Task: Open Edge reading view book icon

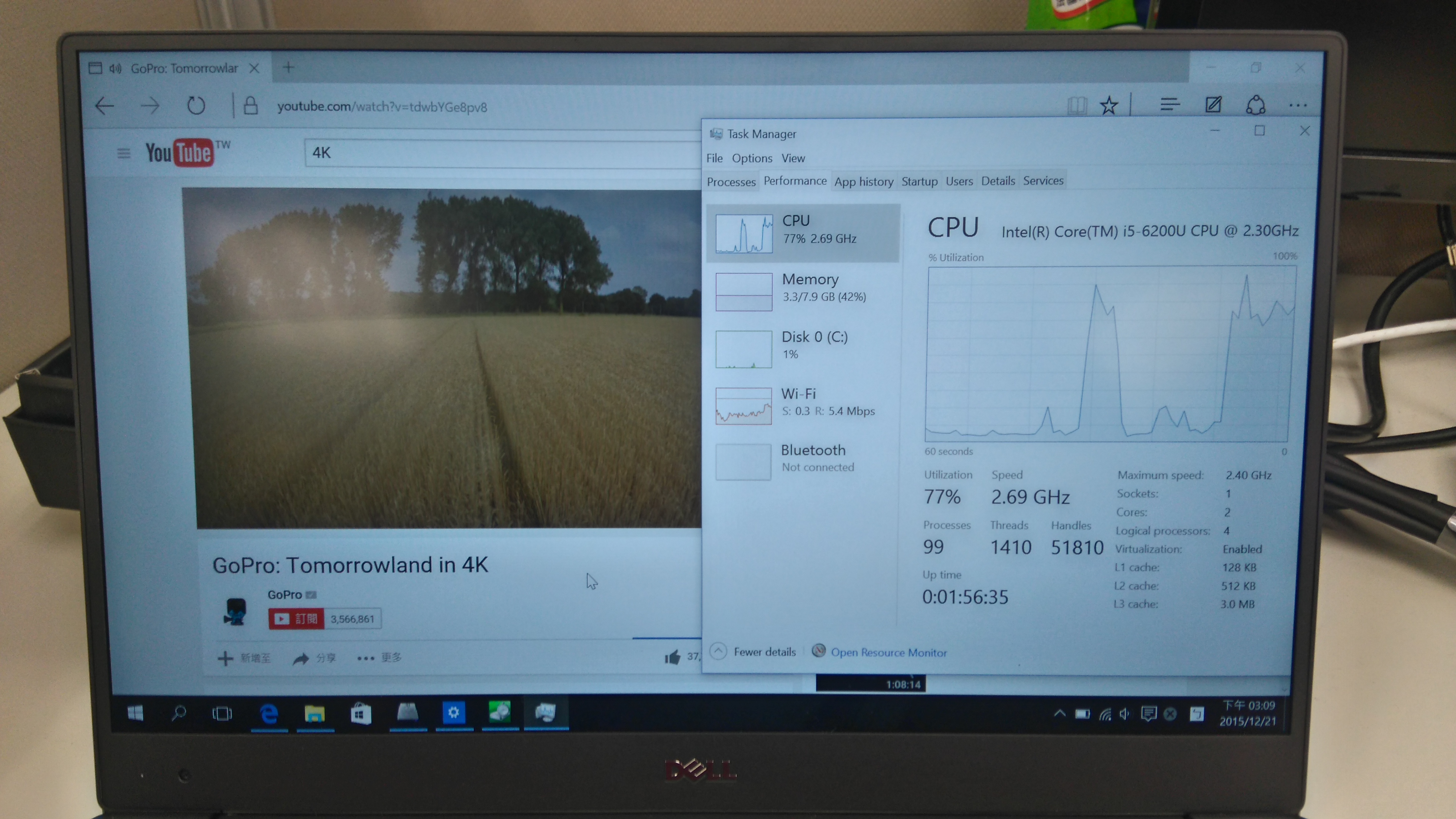Action: tap(1077, 105)
